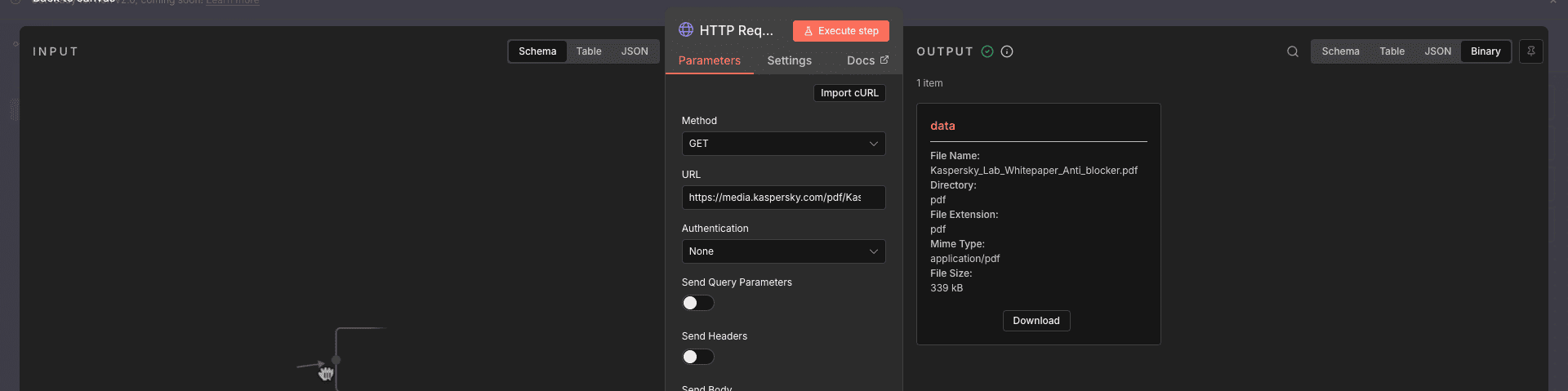Click the output info icon
This screenshot has width=1568, height=391.
[1007, 51]
